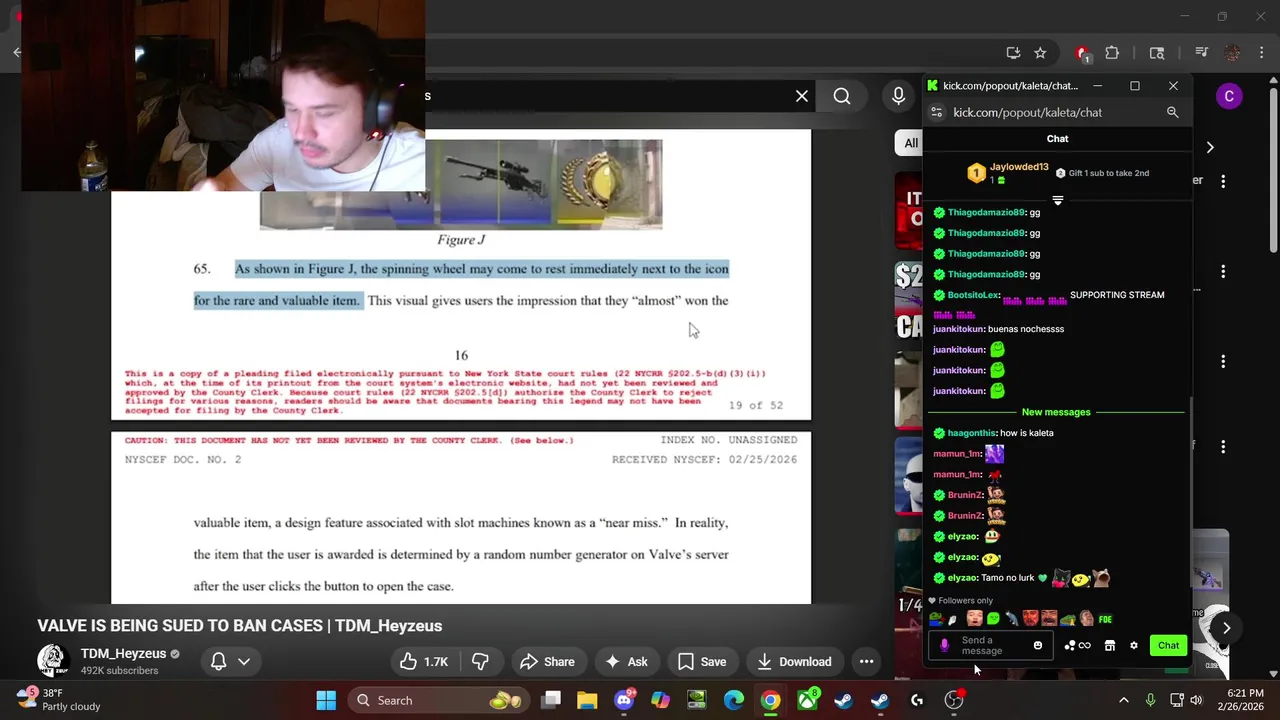Open the TDM_Heyzeus channel name link
Image resolution: width=1280 pixels, height=720 pixels.
123,653
